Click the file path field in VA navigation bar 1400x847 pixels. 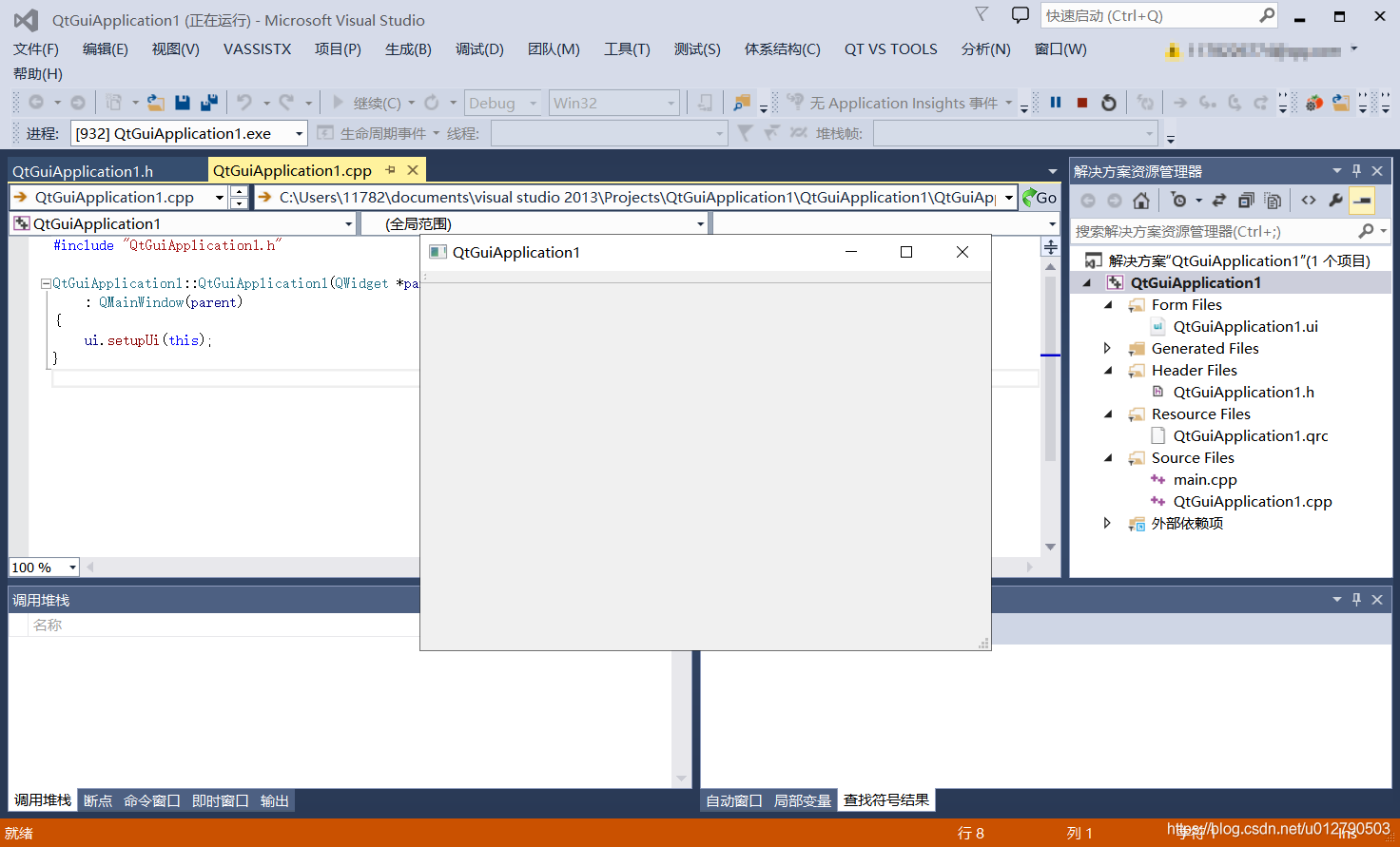coord(635,197)
